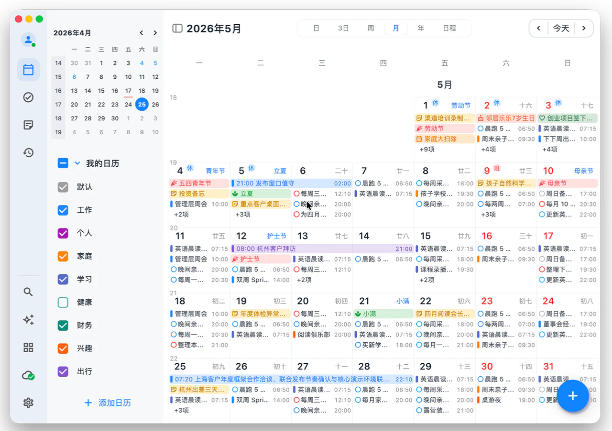Open the user profile avatar icon
Image resolution: width=612 pixels, height=431 pixels.
point(28,40)
